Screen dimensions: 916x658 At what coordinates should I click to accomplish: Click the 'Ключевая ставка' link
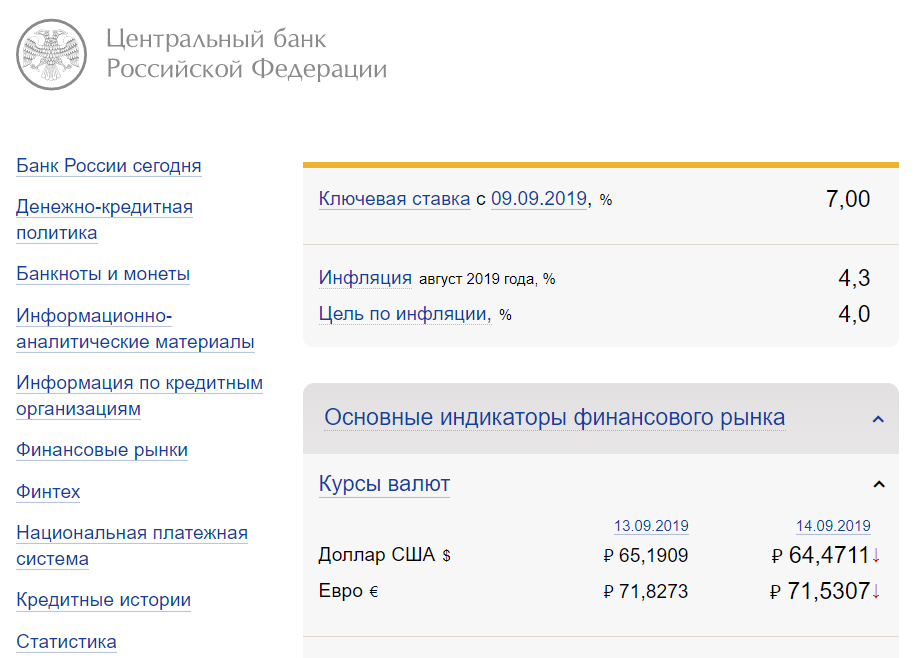(x=394, y=199)
